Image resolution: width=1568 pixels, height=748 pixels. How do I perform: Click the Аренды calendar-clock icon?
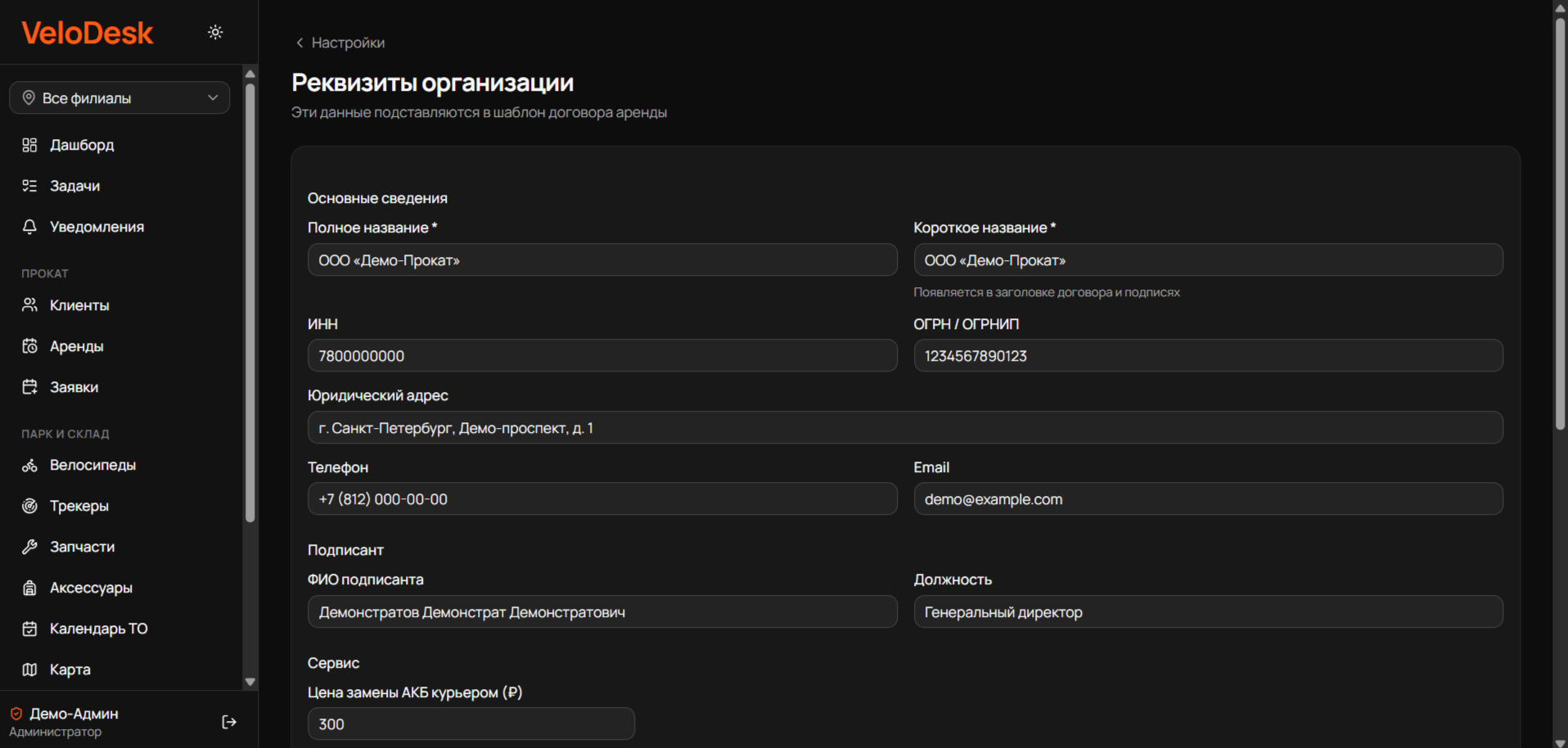[29, 346]
